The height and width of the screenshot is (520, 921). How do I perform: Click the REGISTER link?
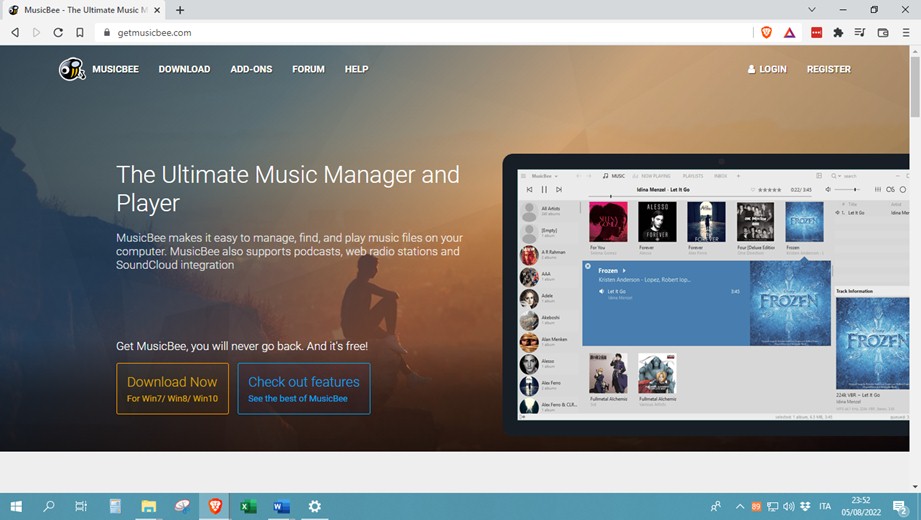pyautogui.click(x=829, y=69)
